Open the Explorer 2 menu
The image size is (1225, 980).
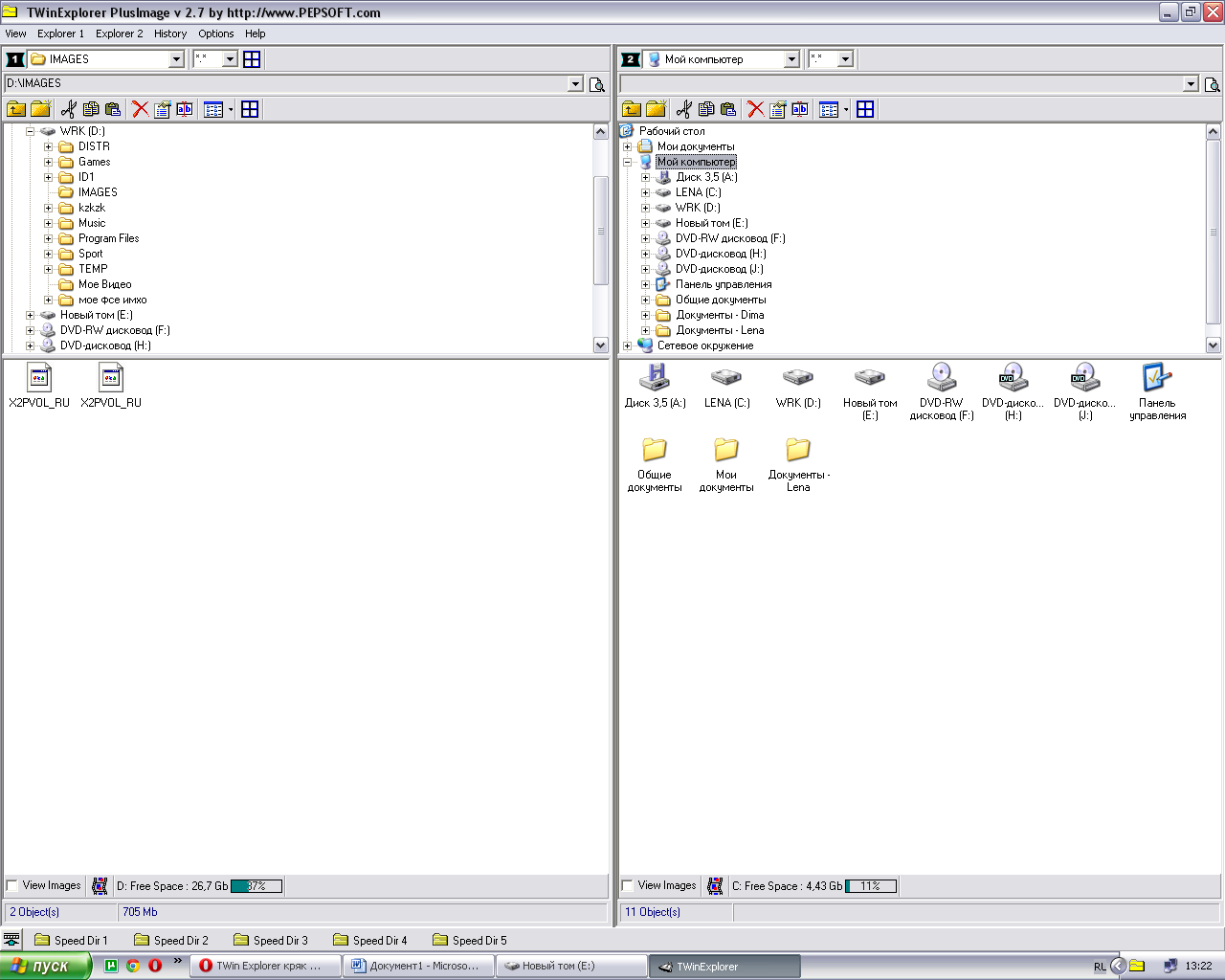119,33
